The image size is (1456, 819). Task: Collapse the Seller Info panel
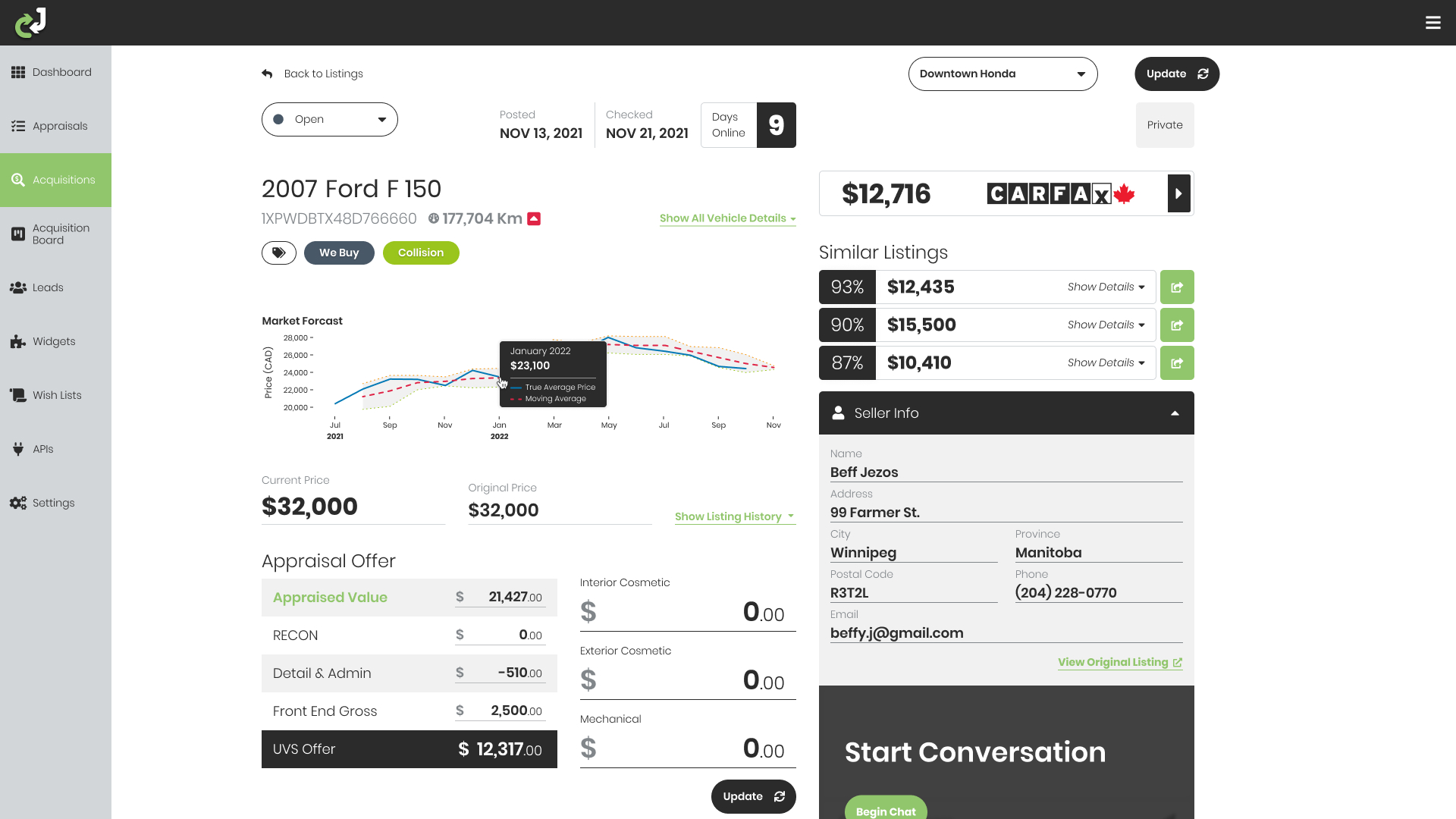pos(1175,413)
